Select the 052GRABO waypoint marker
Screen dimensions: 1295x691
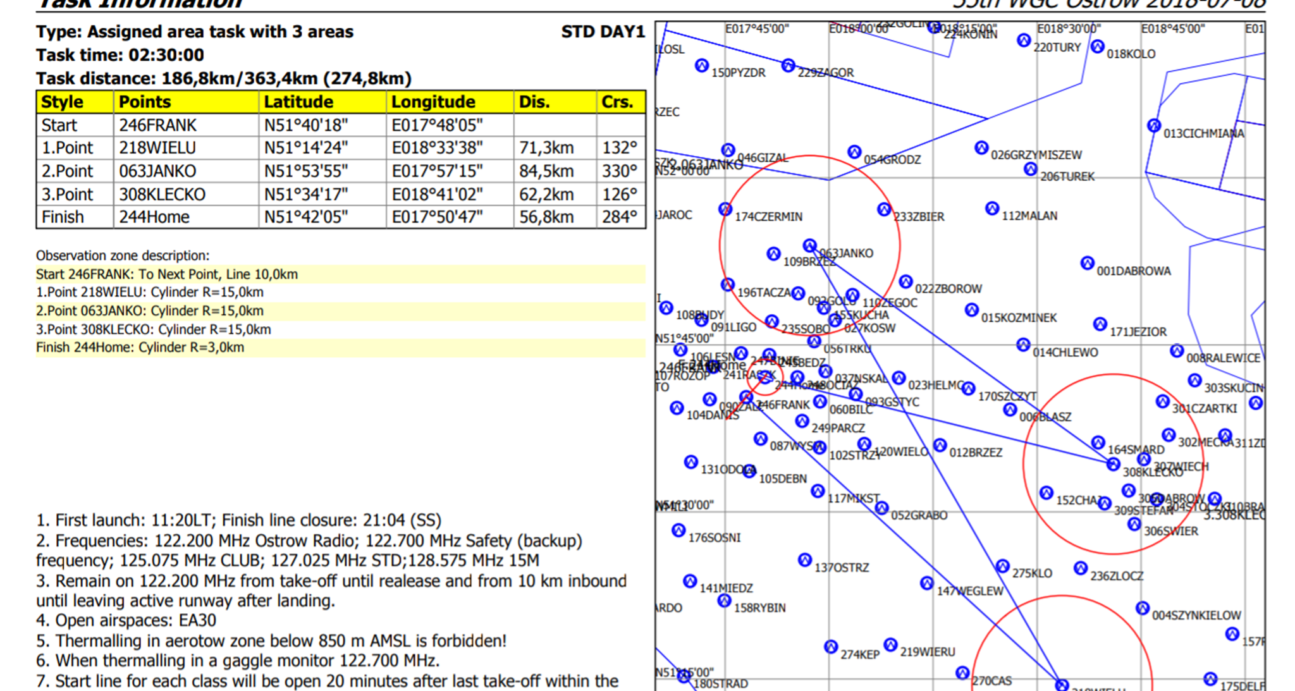881,509
